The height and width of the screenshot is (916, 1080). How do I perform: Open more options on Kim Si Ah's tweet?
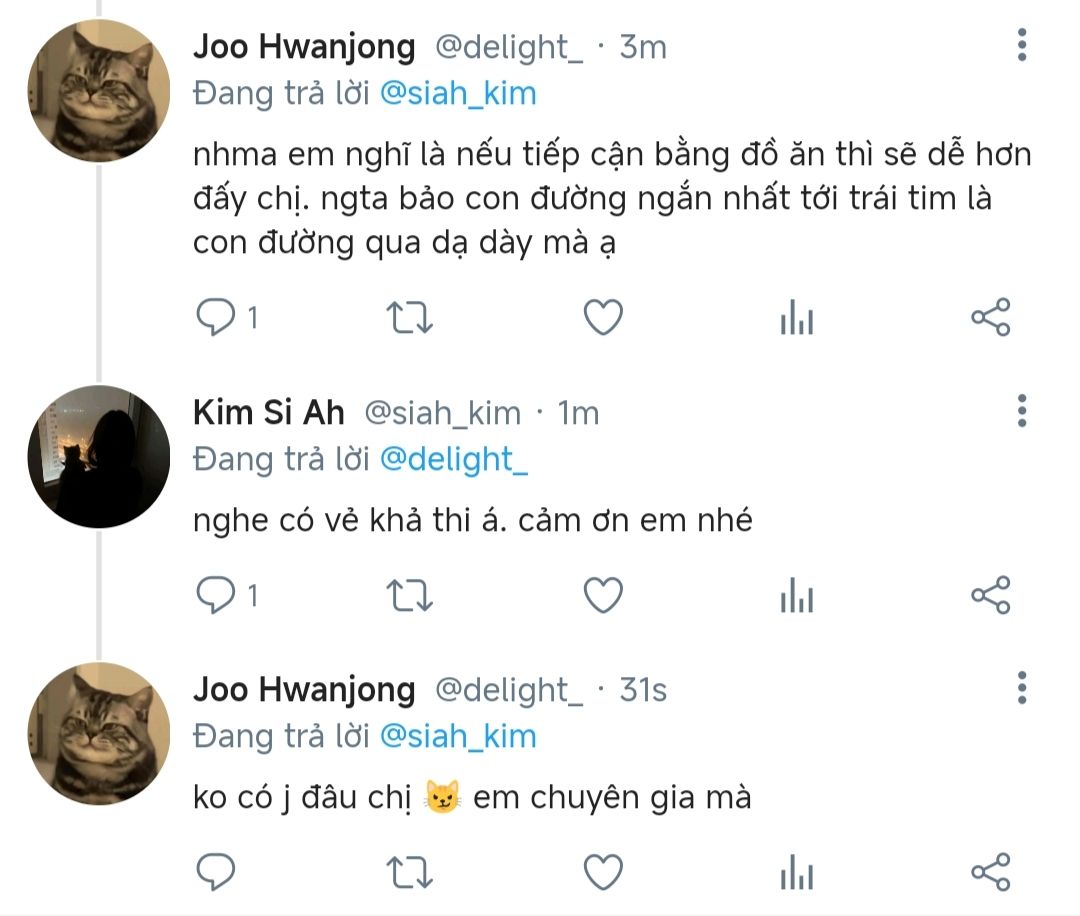pos(1021,411)
